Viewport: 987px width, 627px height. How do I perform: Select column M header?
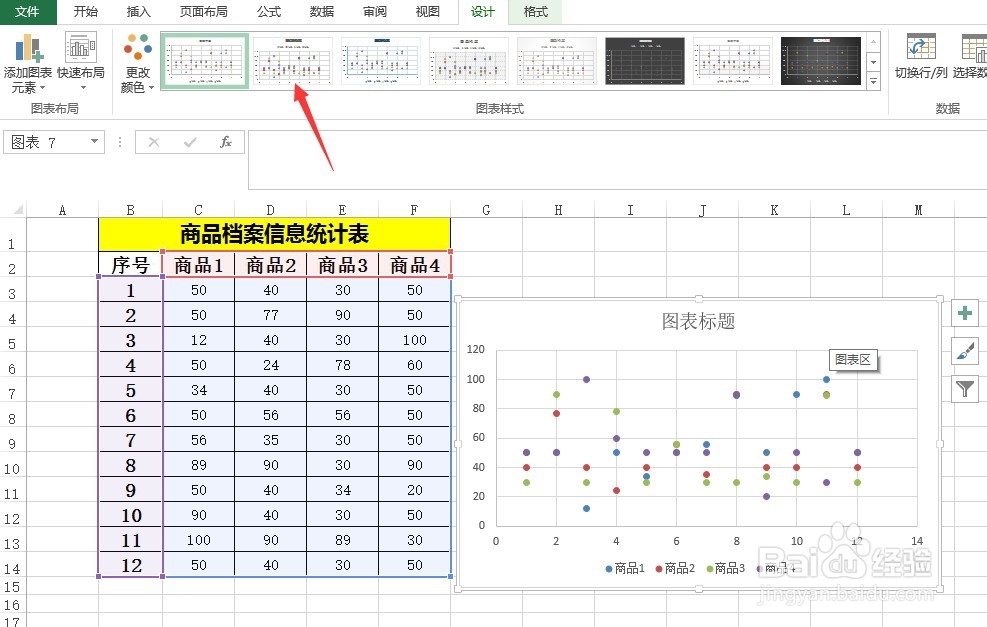pos(918,210)
